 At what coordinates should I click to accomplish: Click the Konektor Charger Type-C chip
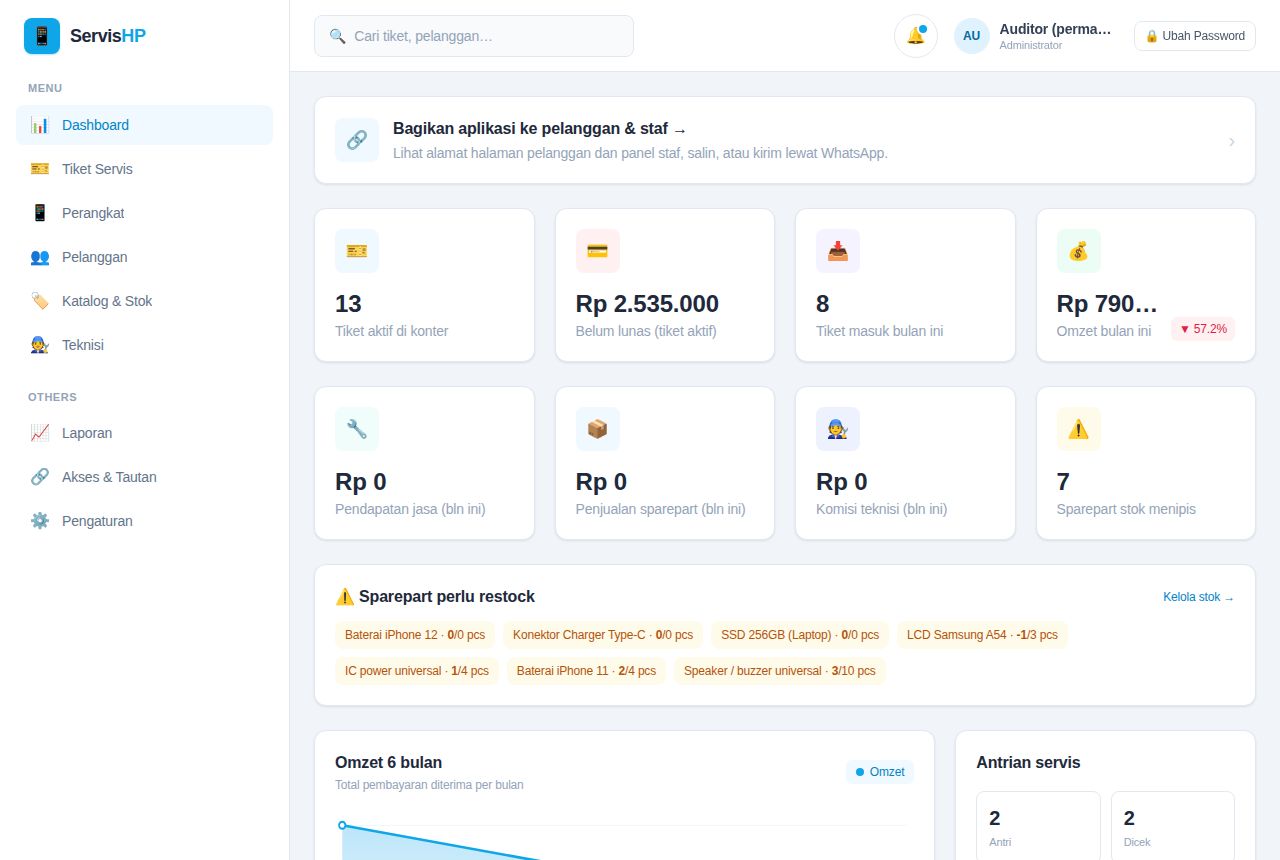(x=603, y=635)
